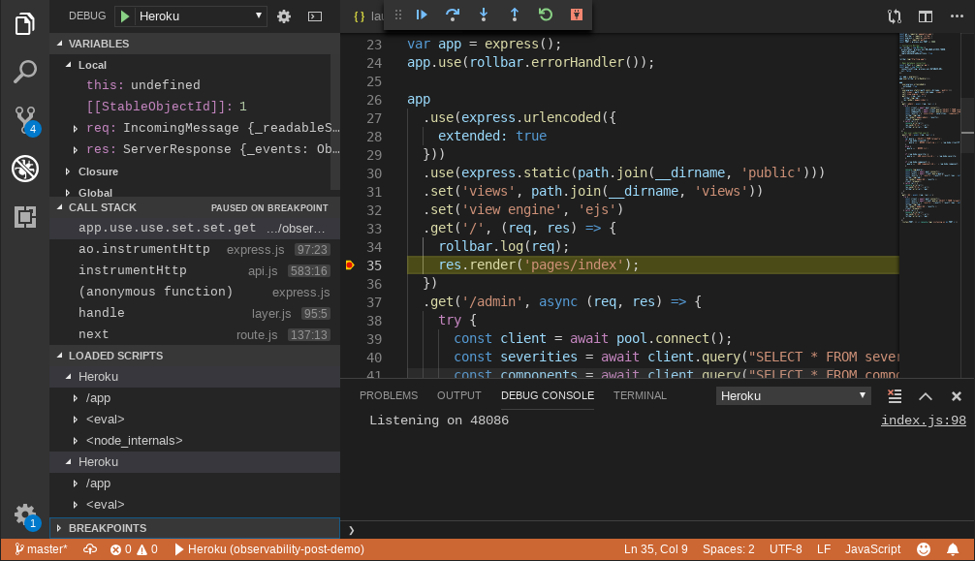The image size is (975, 561).
Task: Open the Source Control view
Action: point(25,120)
